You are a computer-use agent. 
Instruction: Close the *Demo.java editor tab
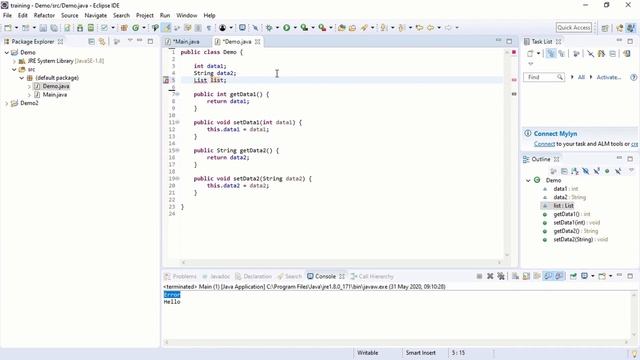(x=258, y=42)
